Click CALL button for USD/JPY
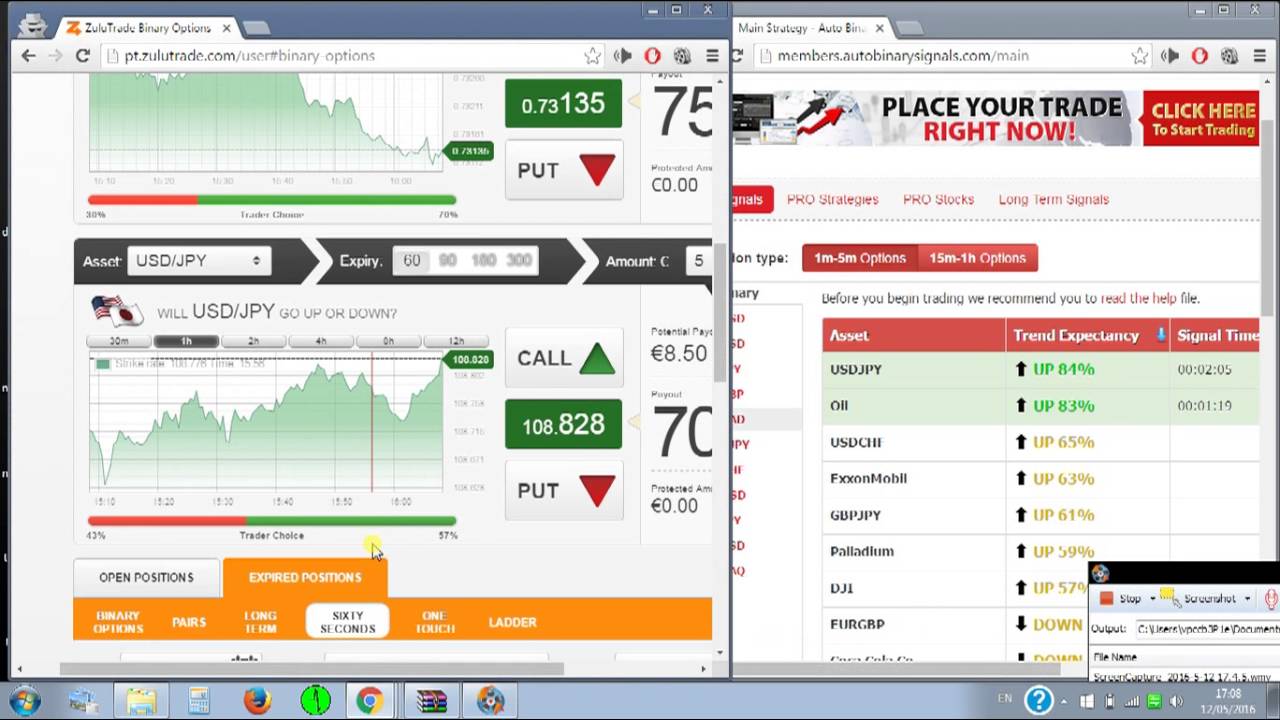The image size is (1280, 720). 564,358
